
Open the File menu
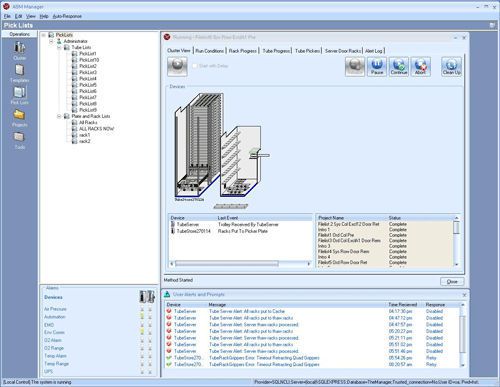(x=7, y=16)
